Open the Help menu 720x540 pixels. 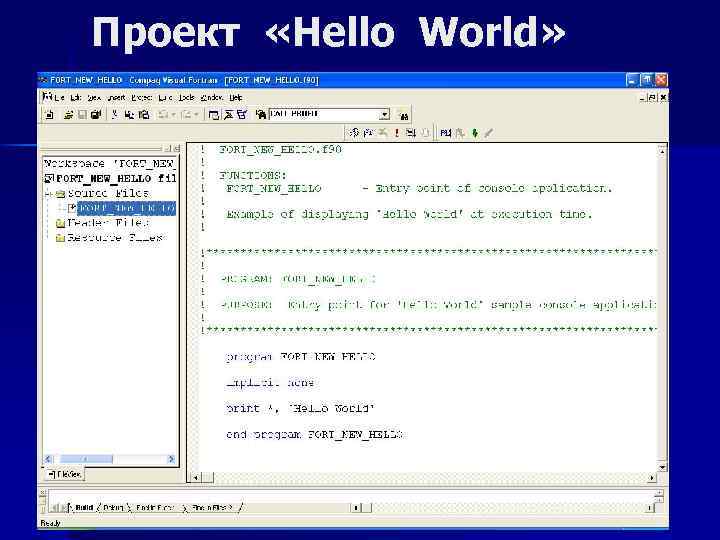236,98
